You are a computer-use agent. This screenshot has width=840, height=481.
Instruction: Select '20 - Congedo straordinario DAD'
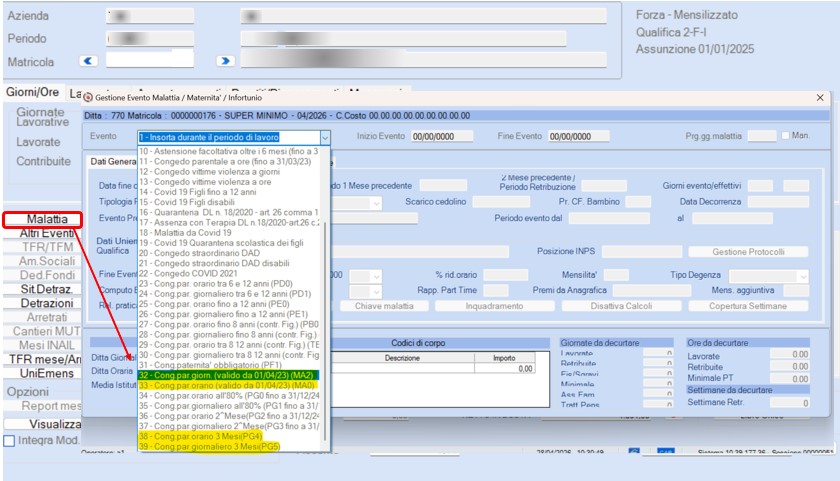(228, 253)
